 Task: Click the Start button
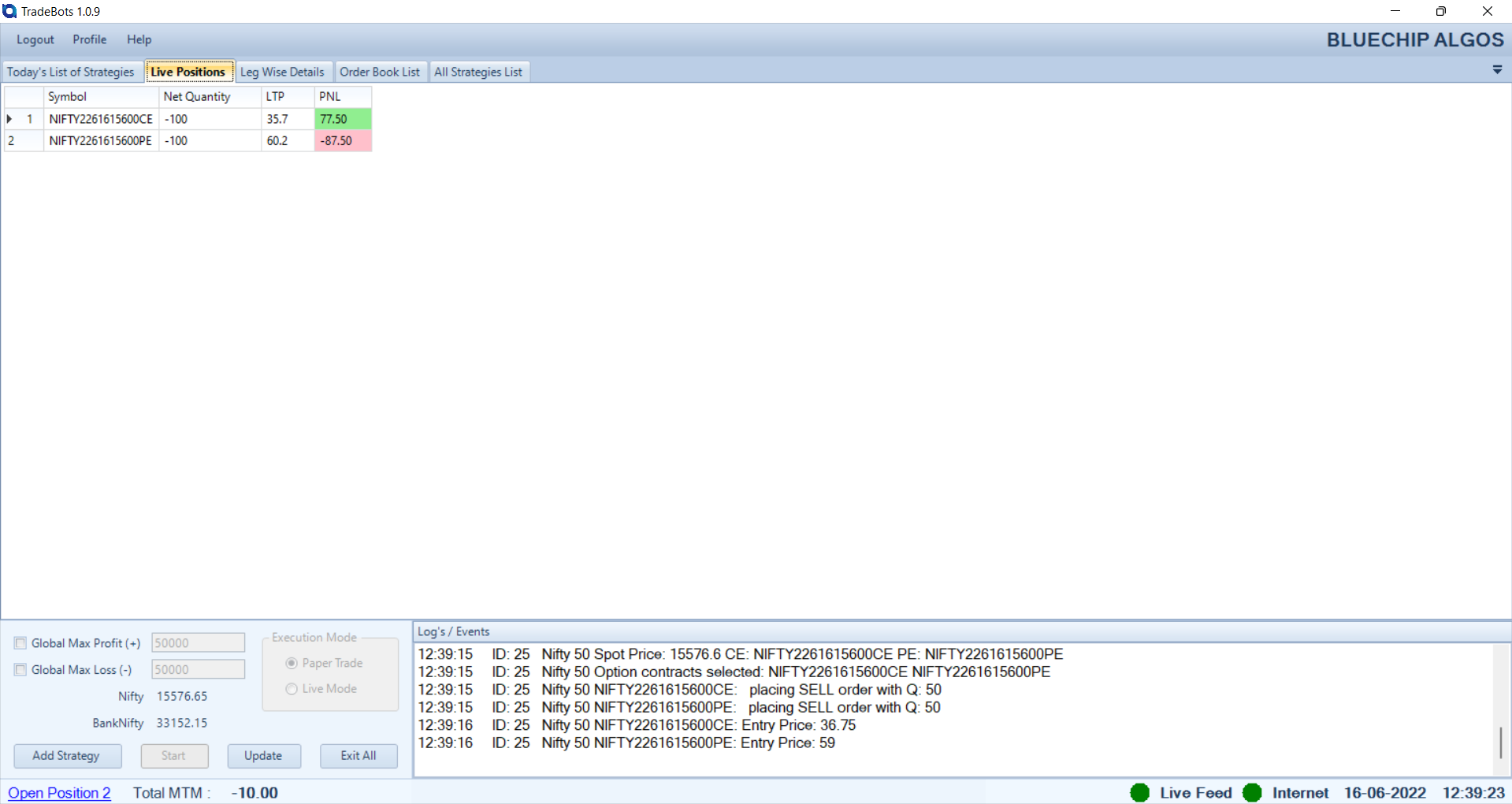pyautogui.click(x=174, y=756)
